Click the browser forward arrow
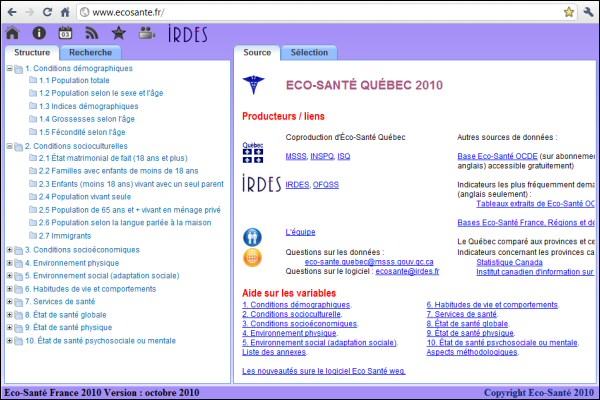The image size is (600, 400). [x=29, y=12]
